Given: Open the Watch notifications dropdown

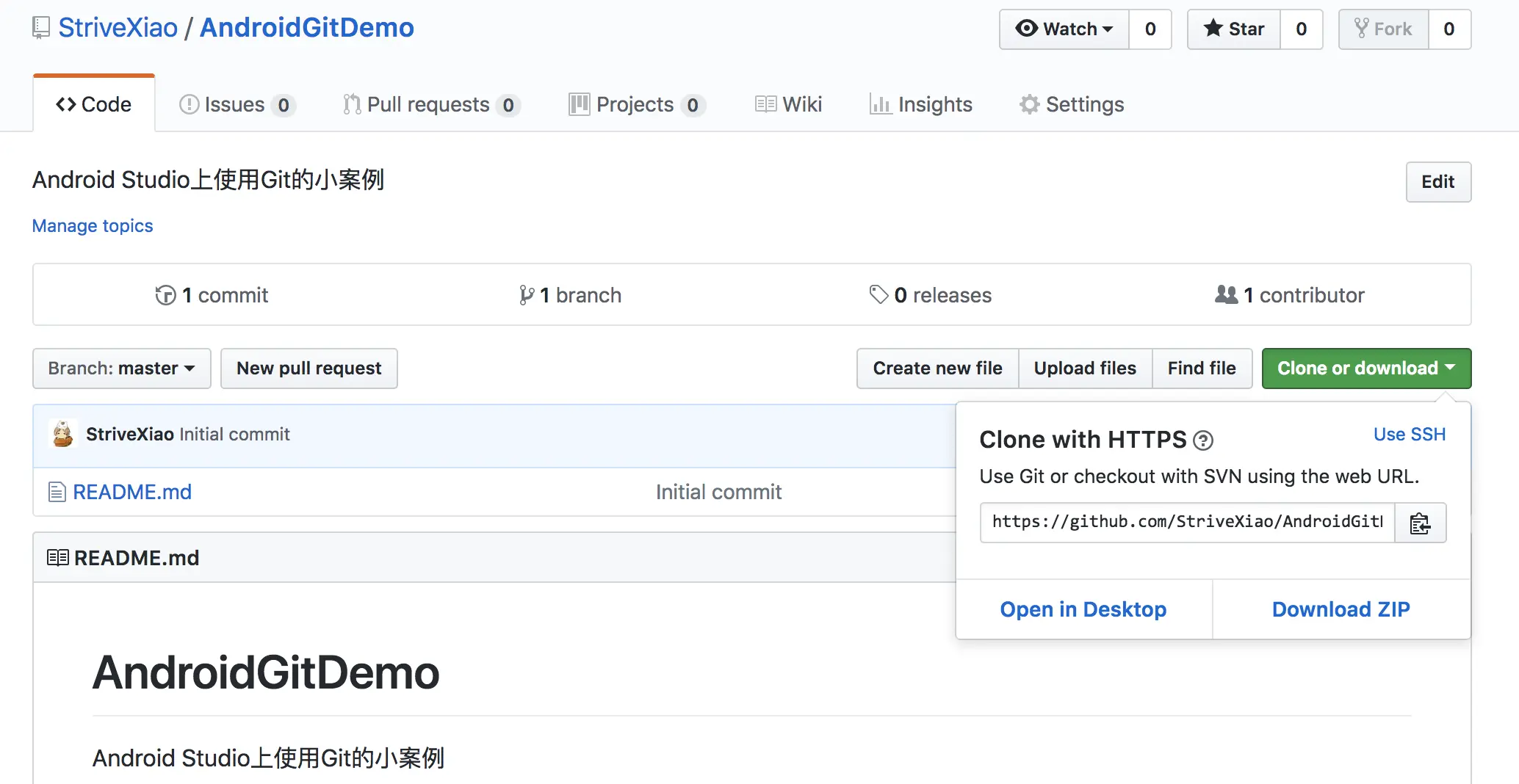Looking at the screenshot, I should [x=1064, y=29].
